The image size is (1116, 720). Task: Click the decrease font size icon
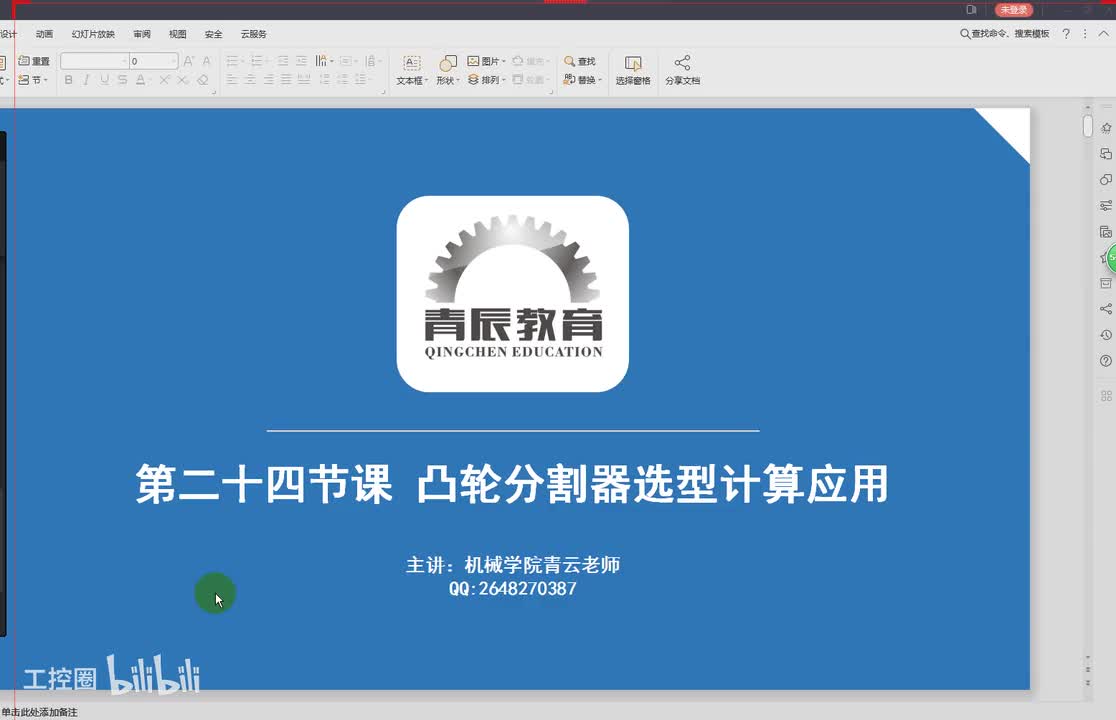click(x=206, y=61)
